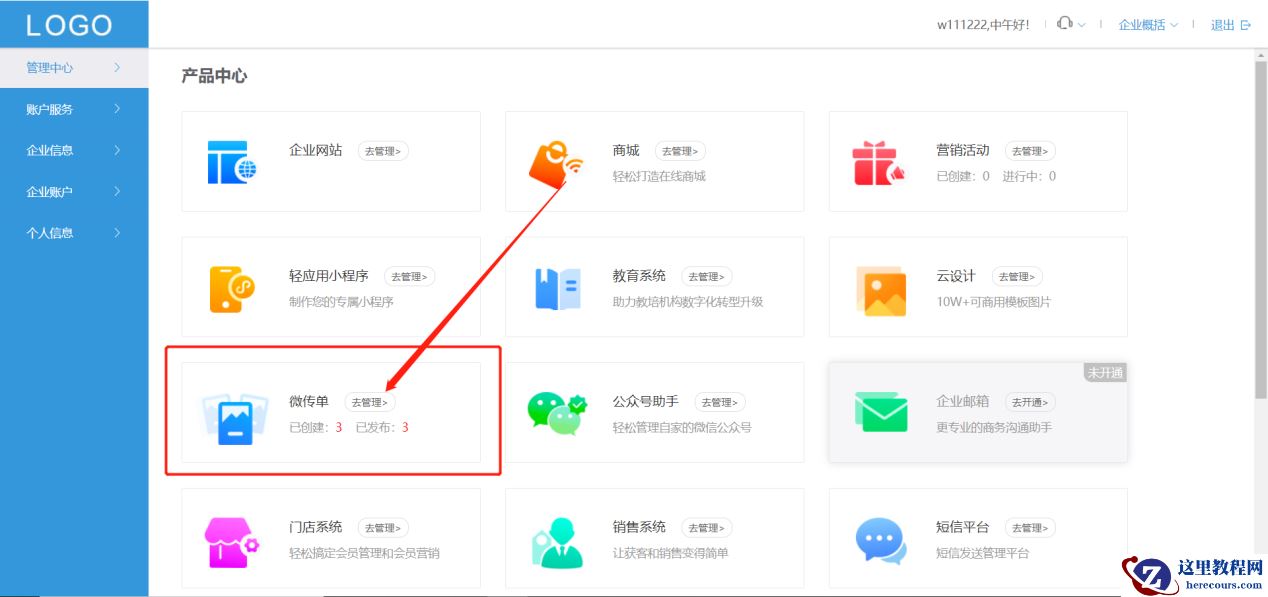Open the 企业概括 dropdown
1268x597 pixels.
tap(1142, 24)
